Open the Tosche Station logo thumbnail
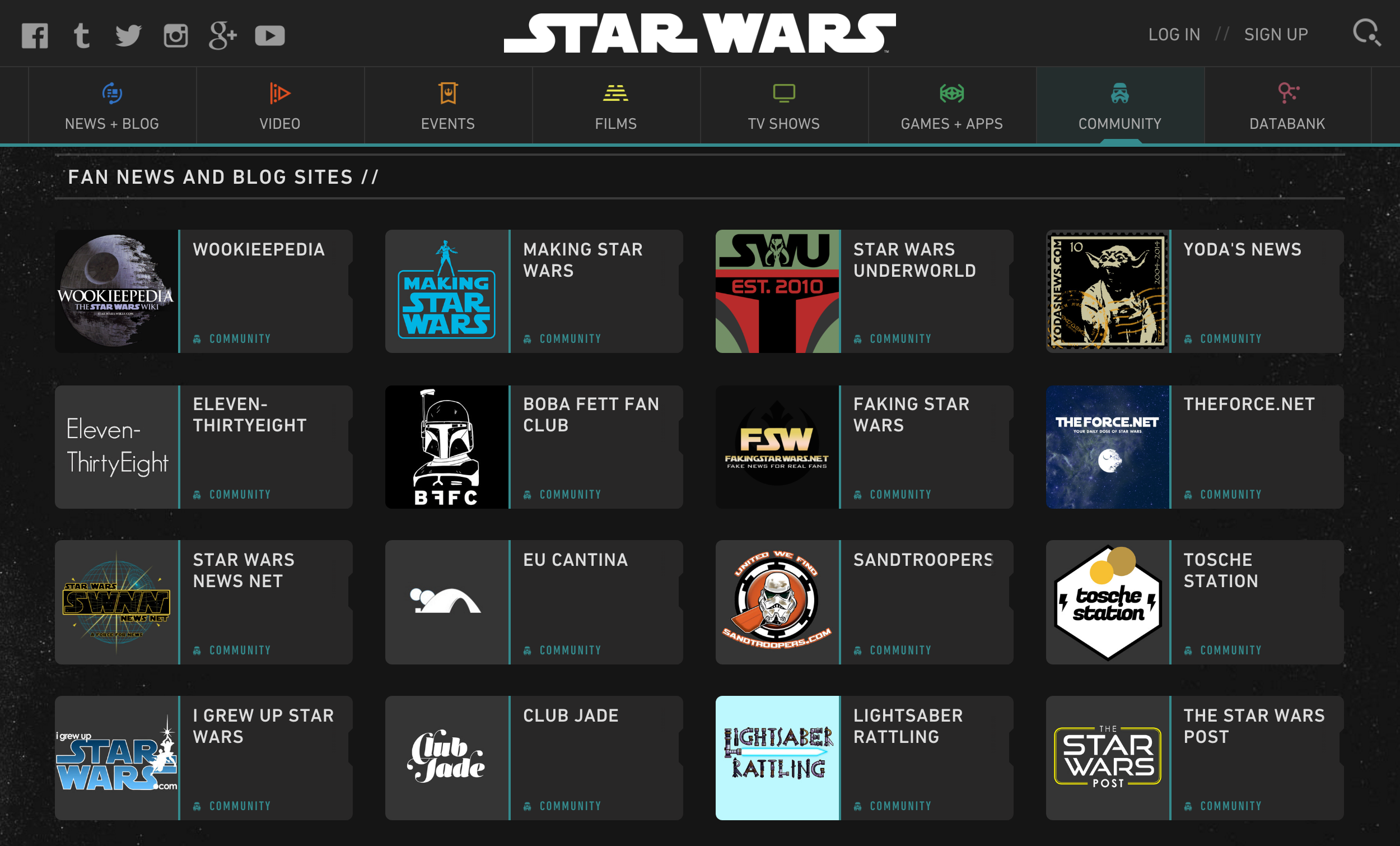Viewport: 1400px width, 846px height. (1107, 602)
